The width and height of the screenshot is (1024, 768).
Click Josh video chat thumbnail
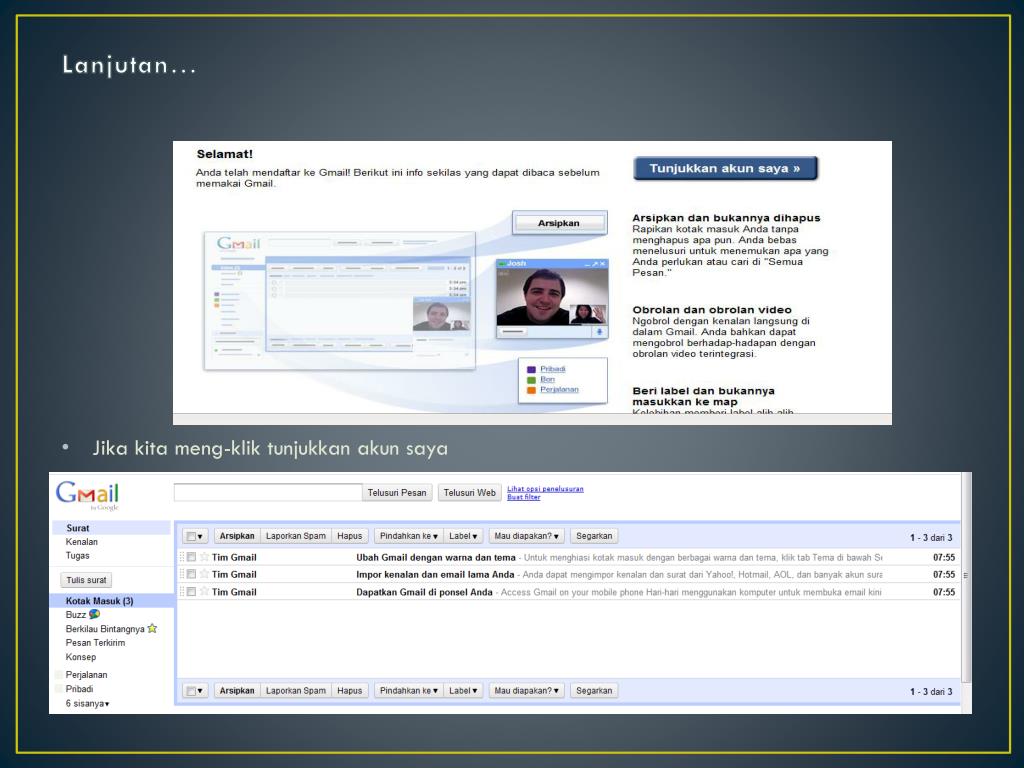pos(552,298)
